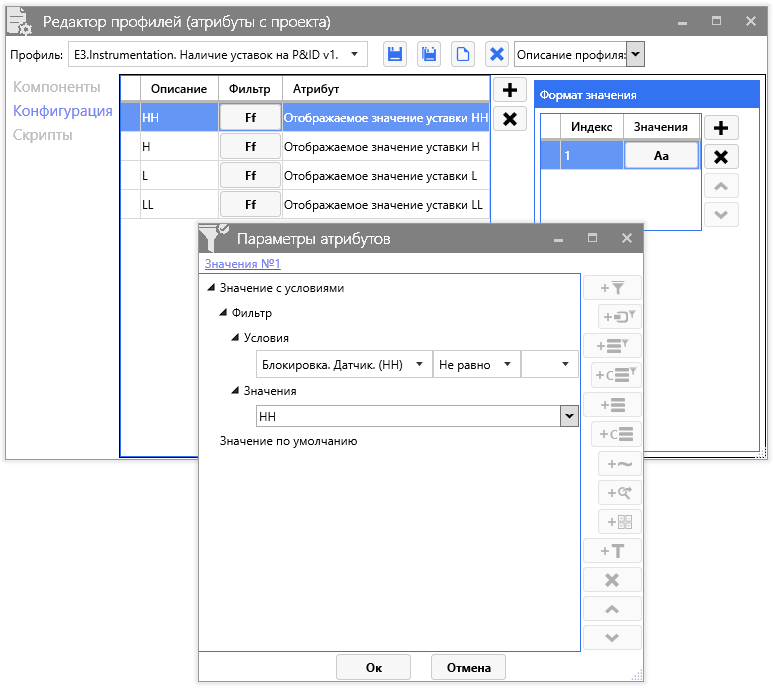The height and width of the screenshot is (688, 773).
Task: Add a value format entry with plus
Action: 721,127
